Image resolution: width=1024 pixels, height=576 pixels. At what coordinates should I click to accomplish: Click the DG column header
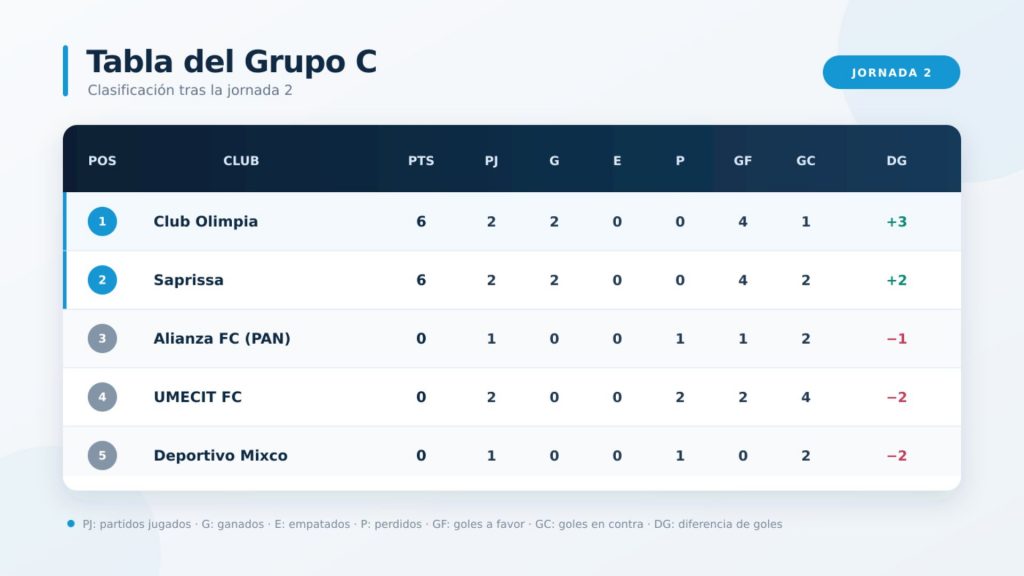click(896, 161)
